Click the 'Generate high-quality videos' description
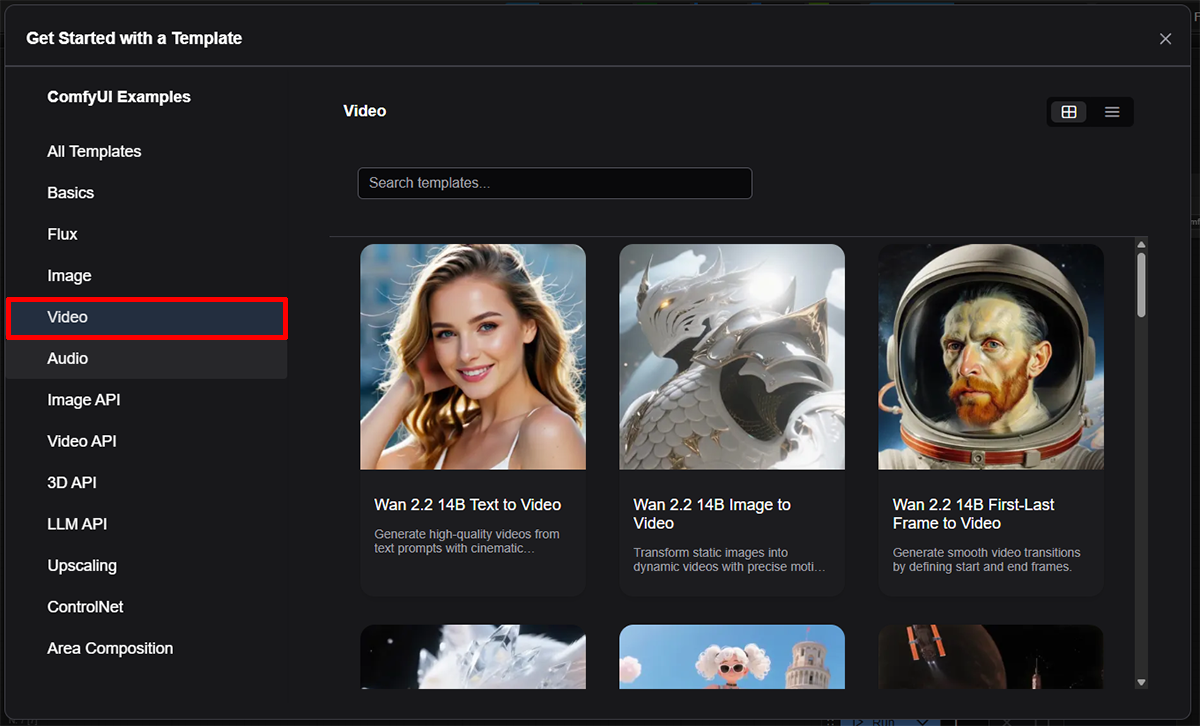 467,542
